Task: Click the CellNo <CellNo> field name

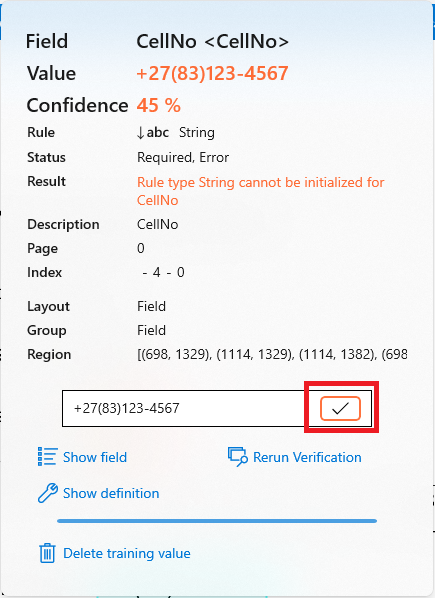Action: [x=213, y=41]
